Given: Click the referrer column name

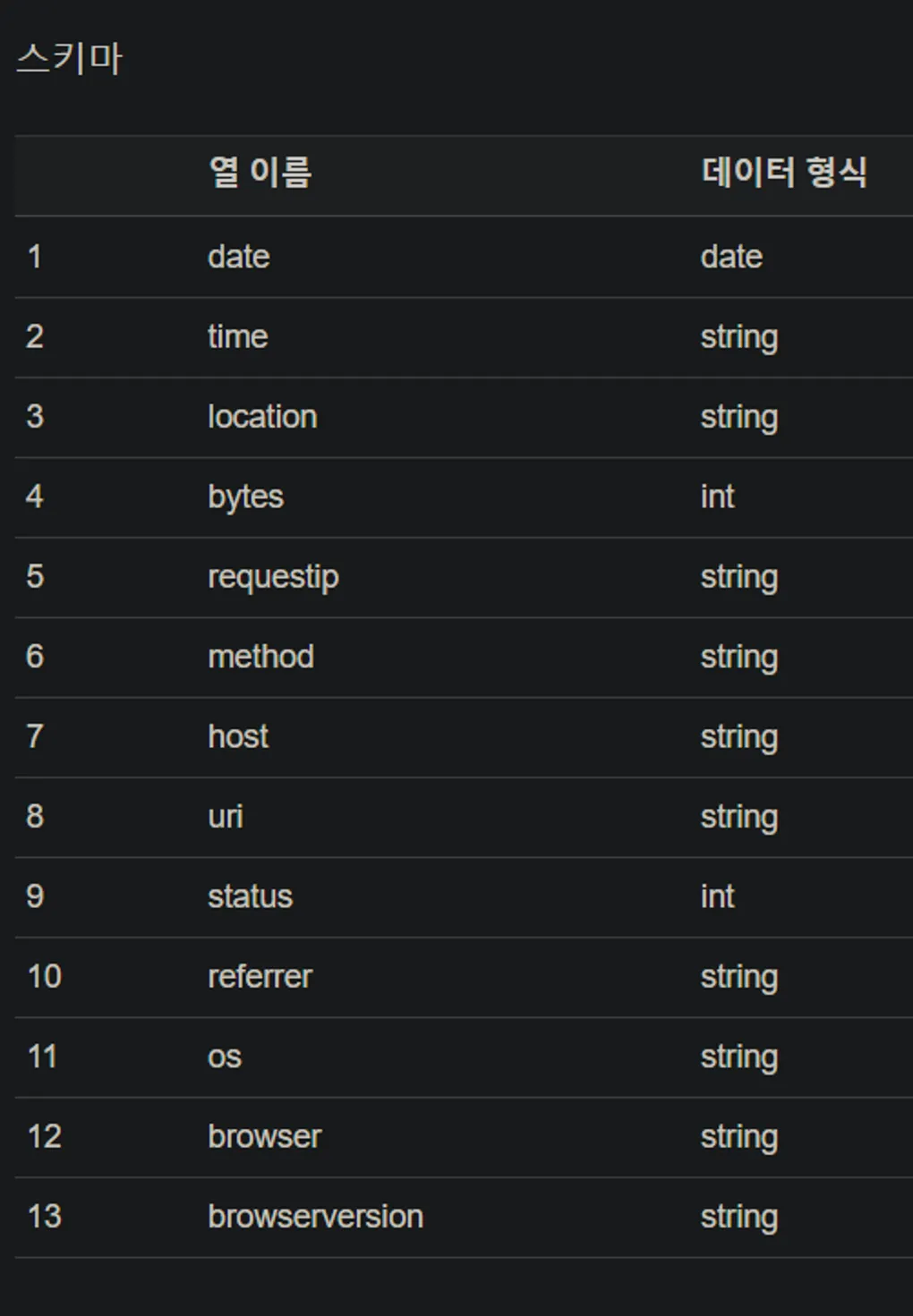Looking at the screenshot, I should point(260,977).
